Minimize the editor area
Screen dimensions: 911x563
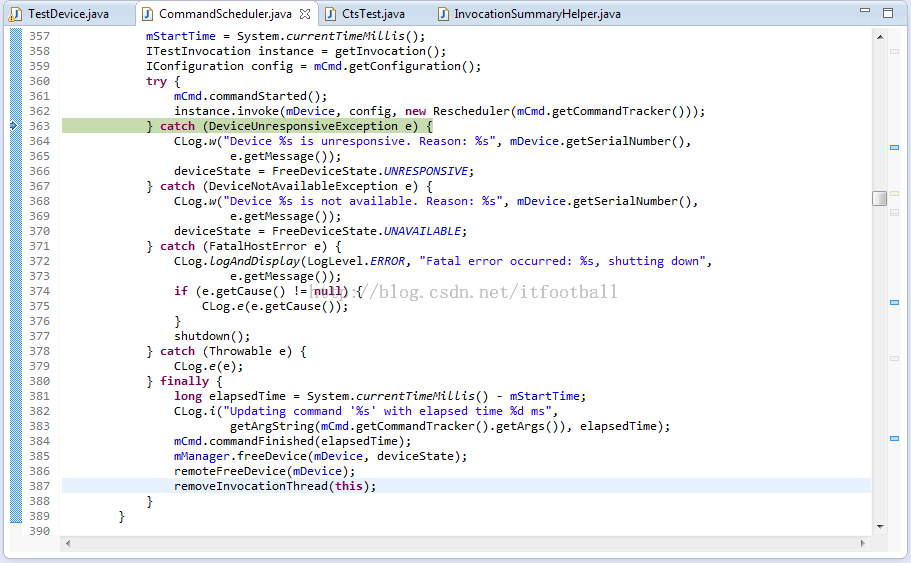point(865,10)
